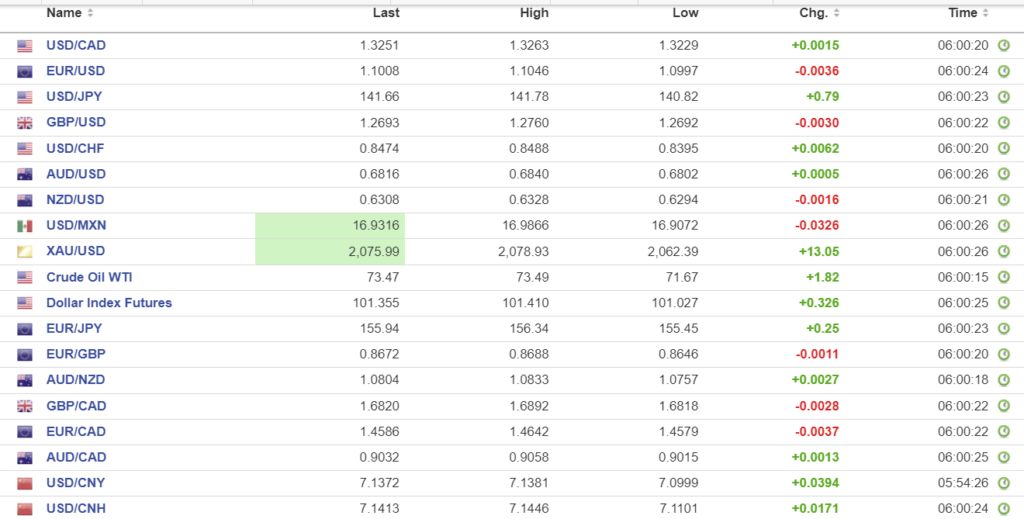The height and width of the screenshot is (519, 1024).
Task: Click the China flag icon beside USD/CNY
Action: (25, 483)
